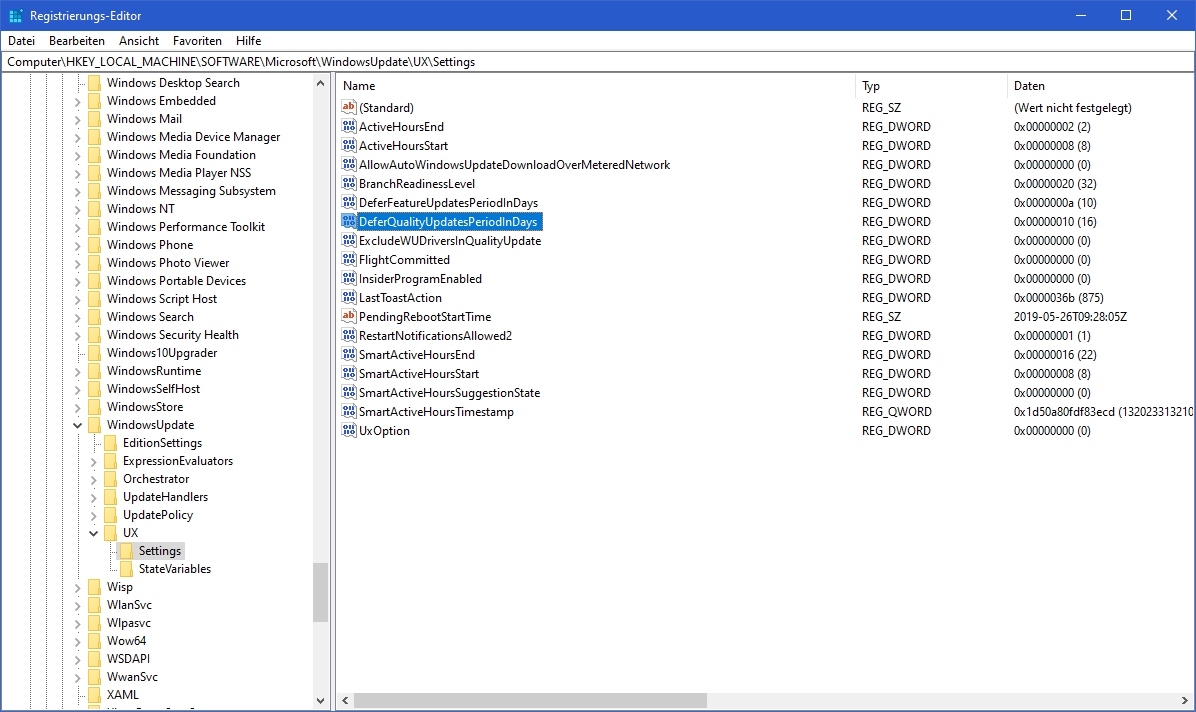Expand the Orchestrator node
The image size is (1196, 712).
[x=93, y=479]
